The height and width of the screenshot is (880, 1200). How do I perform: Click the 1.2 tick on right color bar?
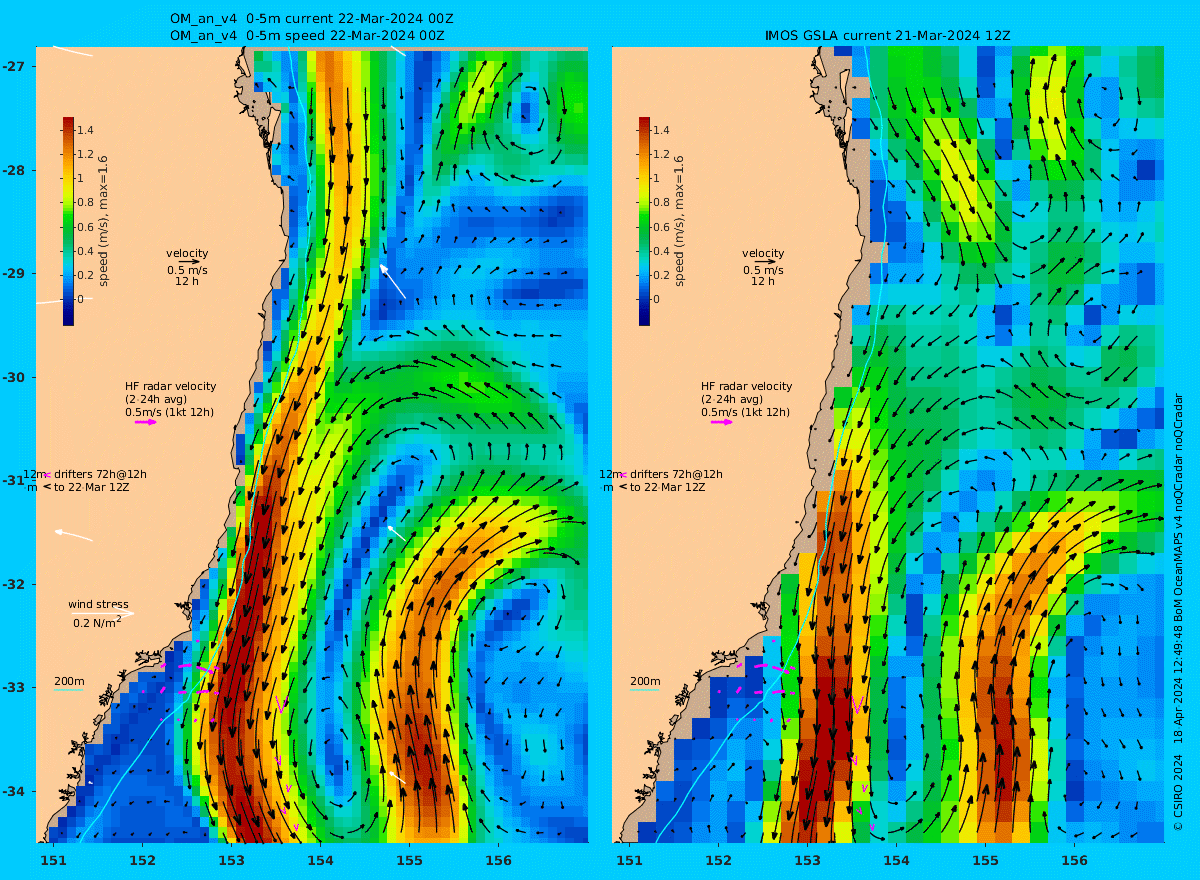(661, 154)
